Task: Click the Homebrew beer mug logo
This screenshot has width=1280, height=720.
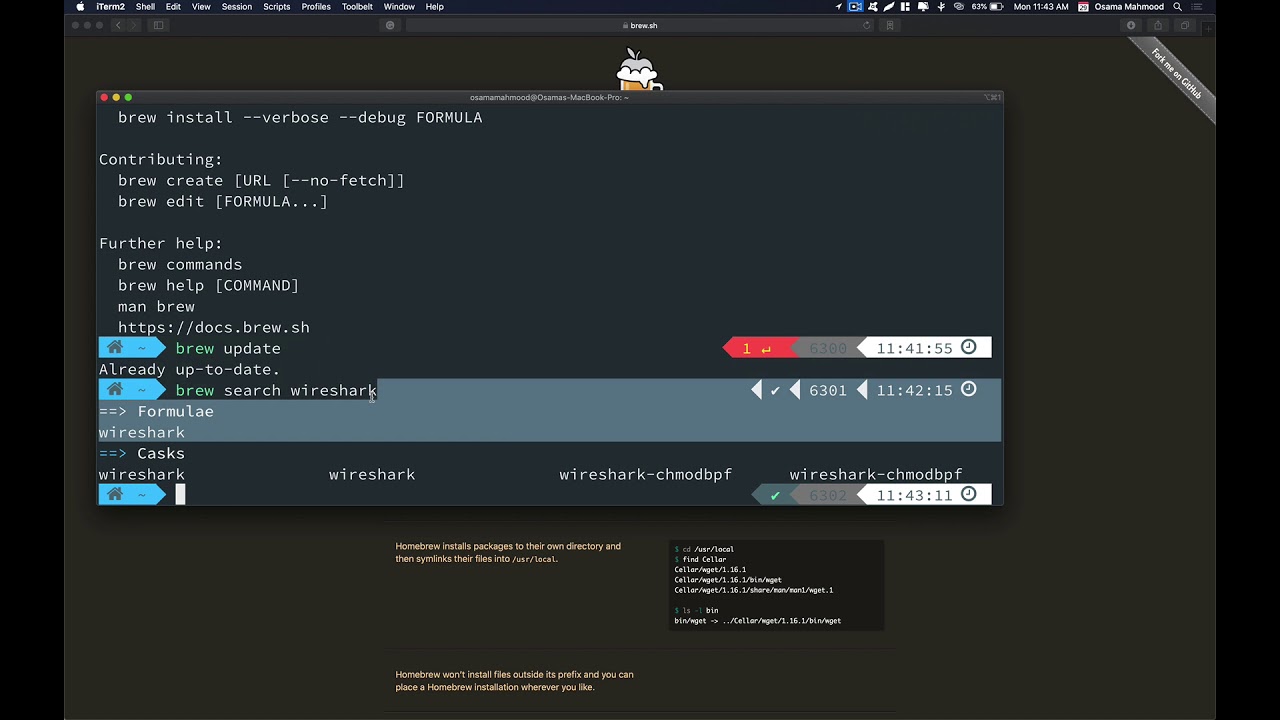Action: click(x=639, y=70)
